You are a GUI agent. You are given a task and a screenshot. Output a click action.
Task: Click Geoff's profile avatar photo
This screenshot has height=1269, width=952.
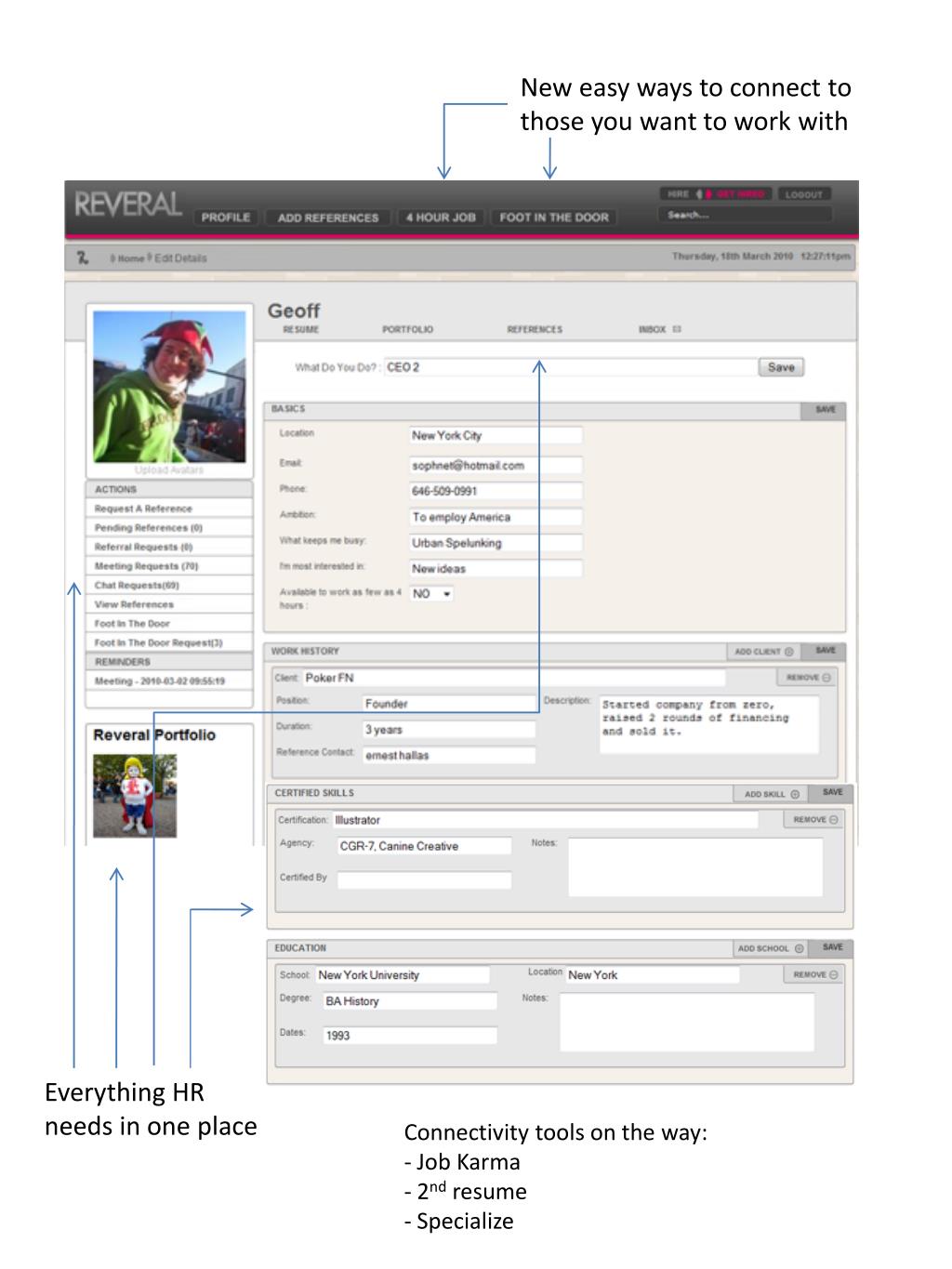pyautogui.click(x=169, y=387)
